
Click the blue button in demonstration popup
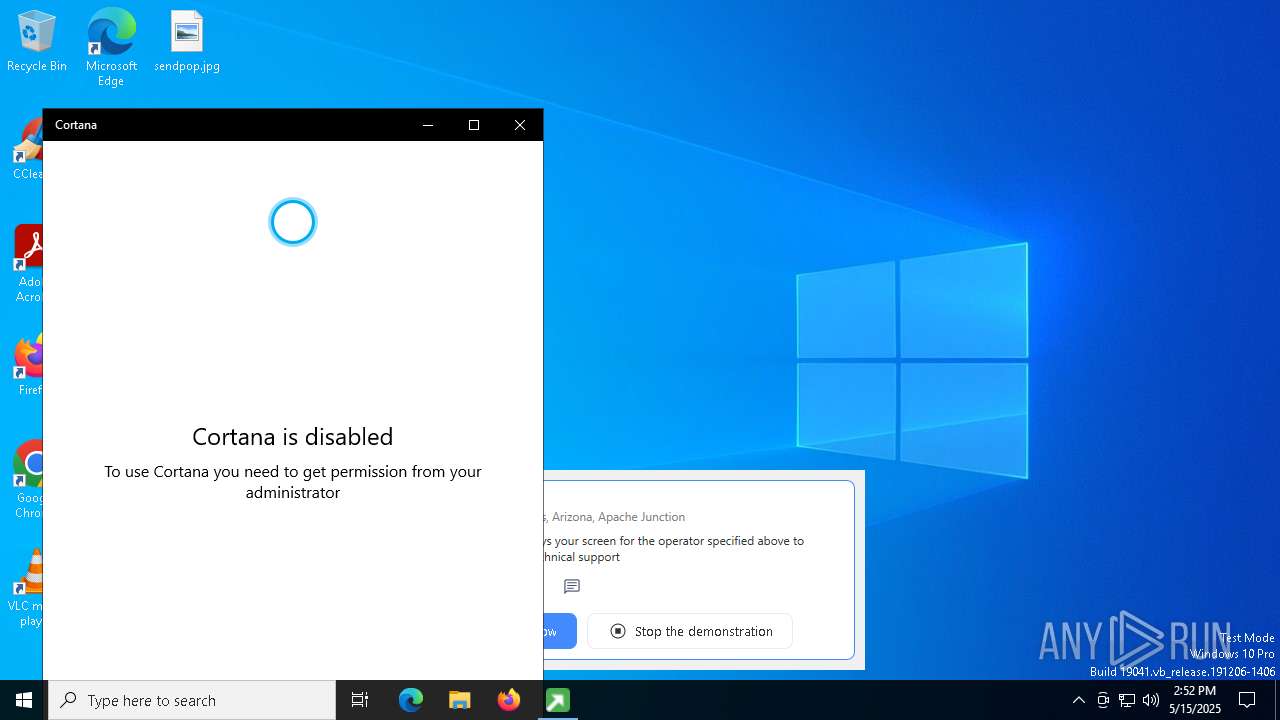coord(560,631)
